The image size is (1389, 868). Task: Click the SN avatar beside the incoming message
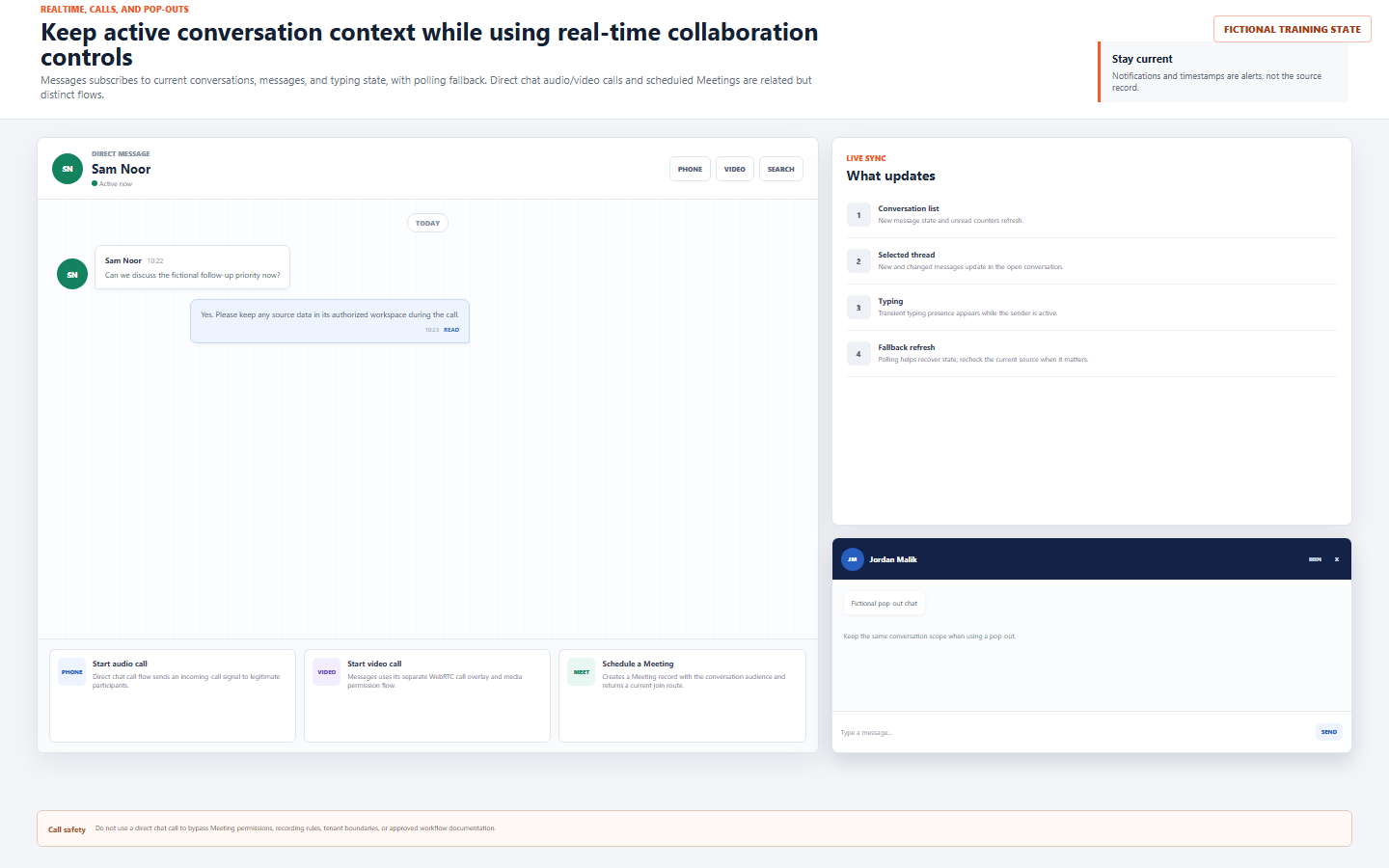pos(72,274)
